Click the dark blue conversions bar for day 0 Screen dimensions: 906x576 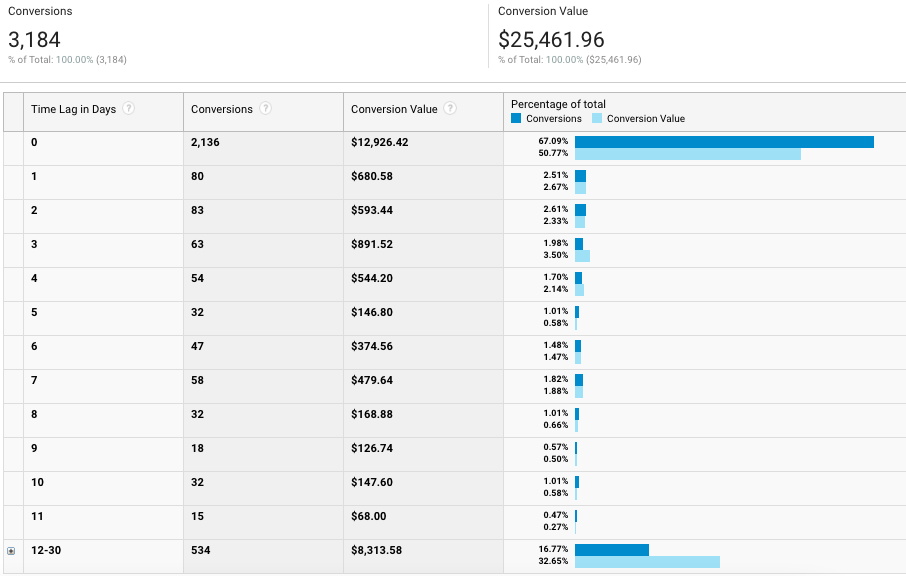724,142
